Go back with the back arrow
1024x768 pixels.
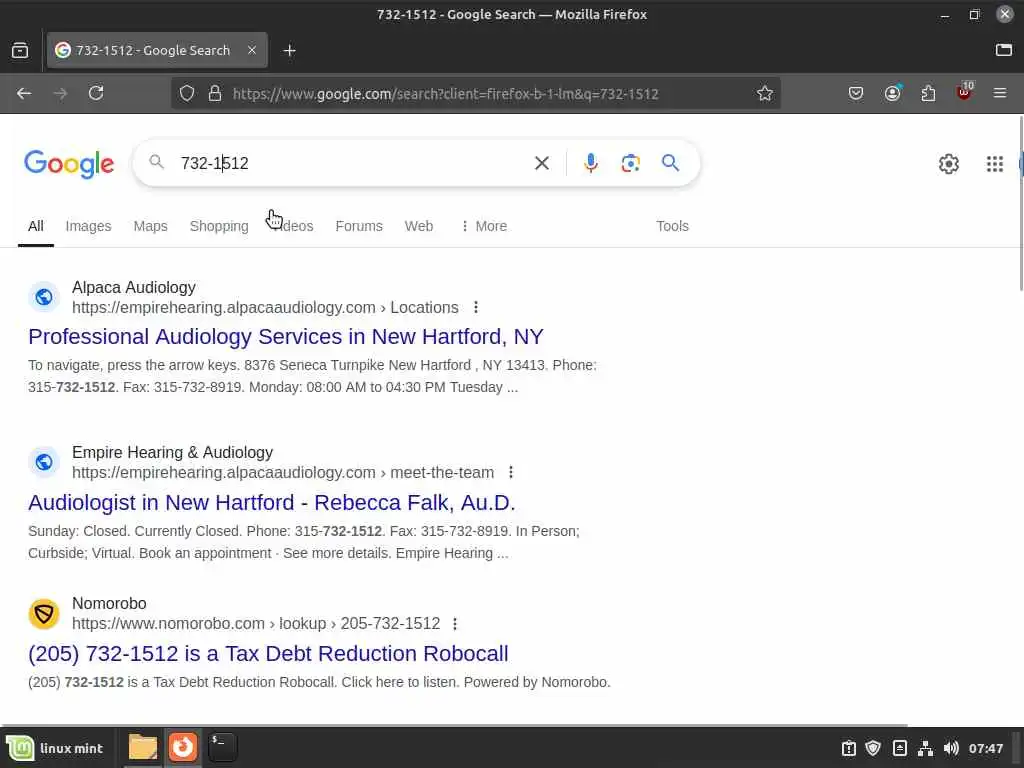click(24, 93)
